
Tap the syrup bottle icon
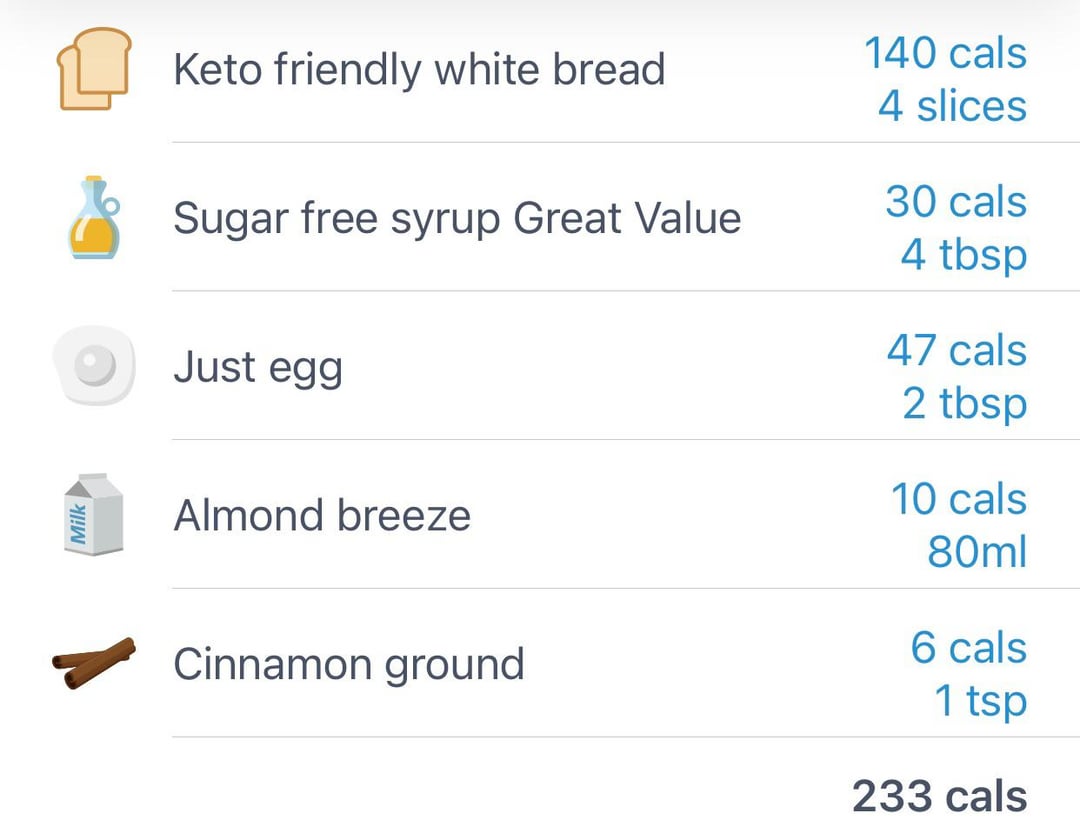(x=93, y=217)
